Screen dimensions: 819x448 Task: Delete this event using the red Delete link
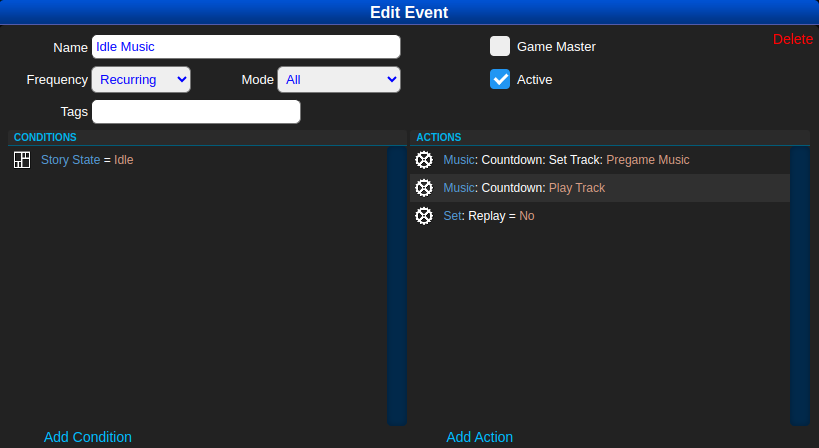click(793, 39)
